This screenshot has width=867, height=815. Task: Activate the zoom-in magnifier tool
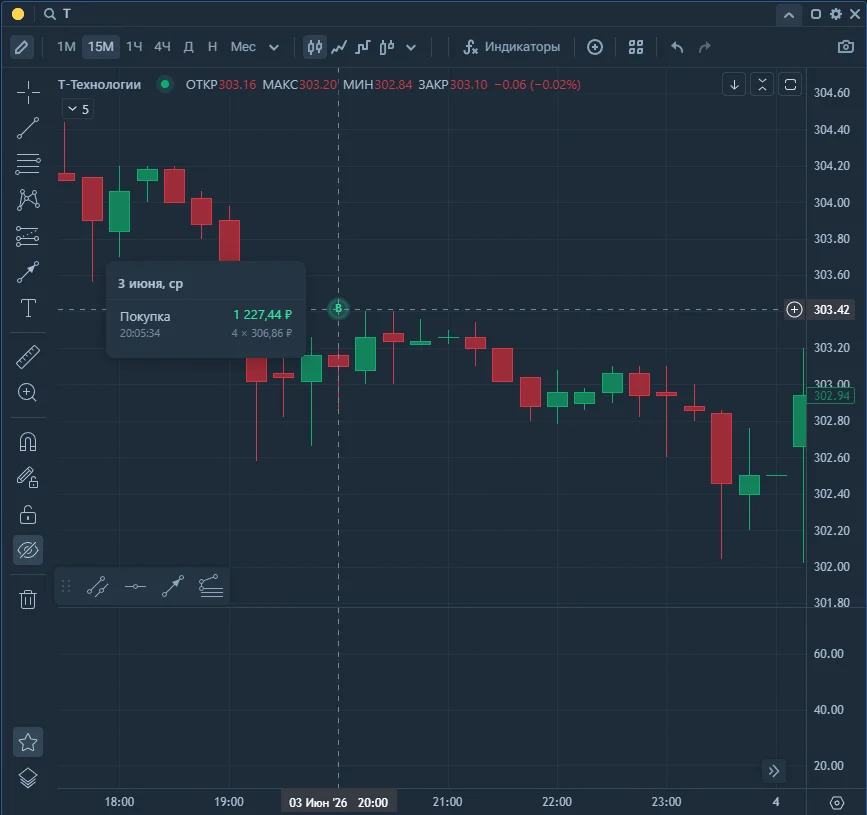point(28,393)
